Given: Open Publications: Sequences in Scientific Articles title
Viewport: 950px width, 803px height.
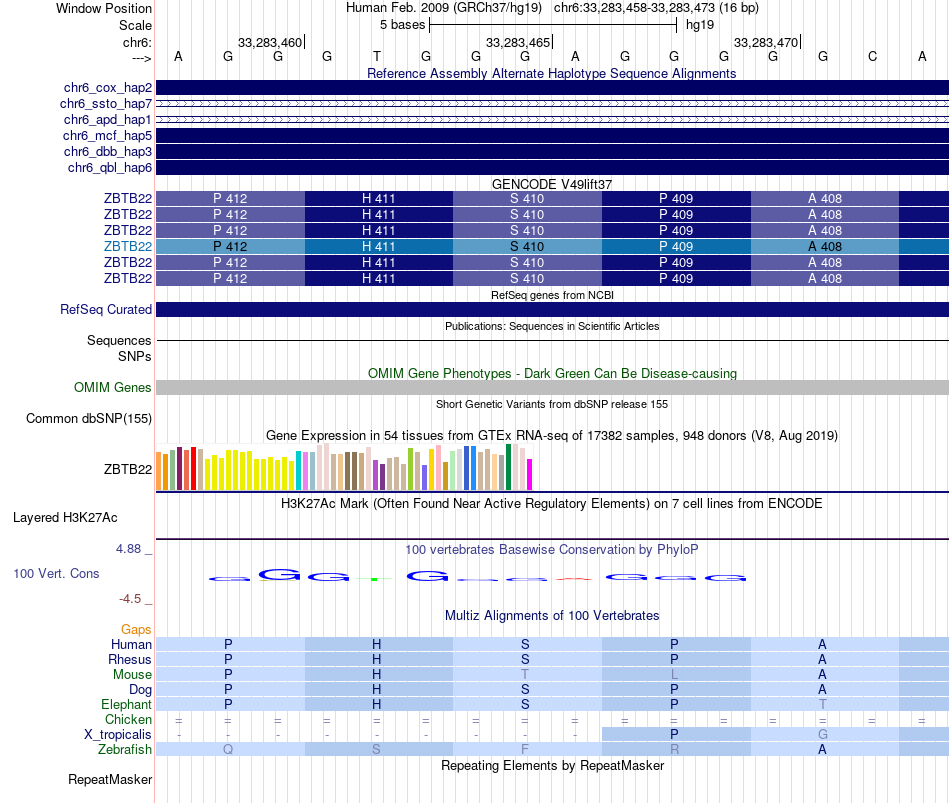Looking at the screenshot, I should pos(552,326).
